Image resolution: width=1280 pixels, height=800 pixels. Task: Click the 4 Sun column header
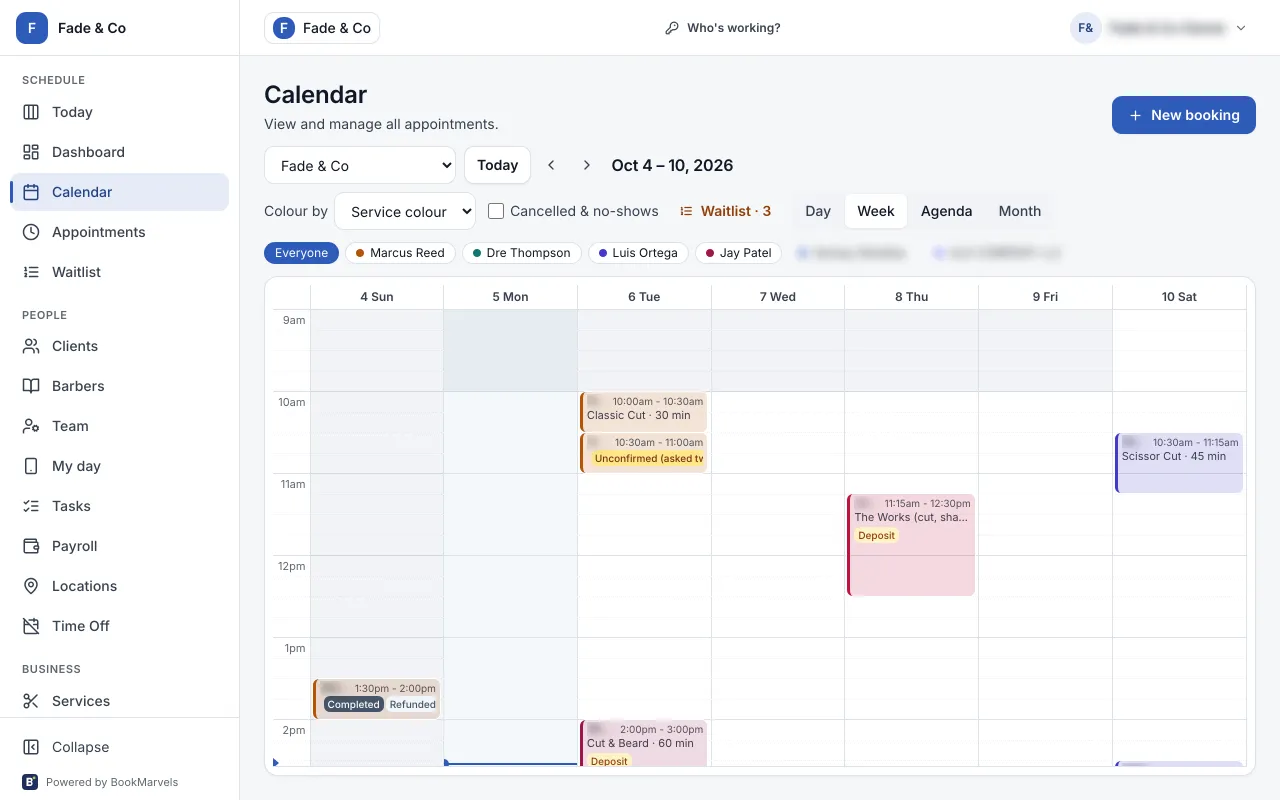click(x=377, y=297)
